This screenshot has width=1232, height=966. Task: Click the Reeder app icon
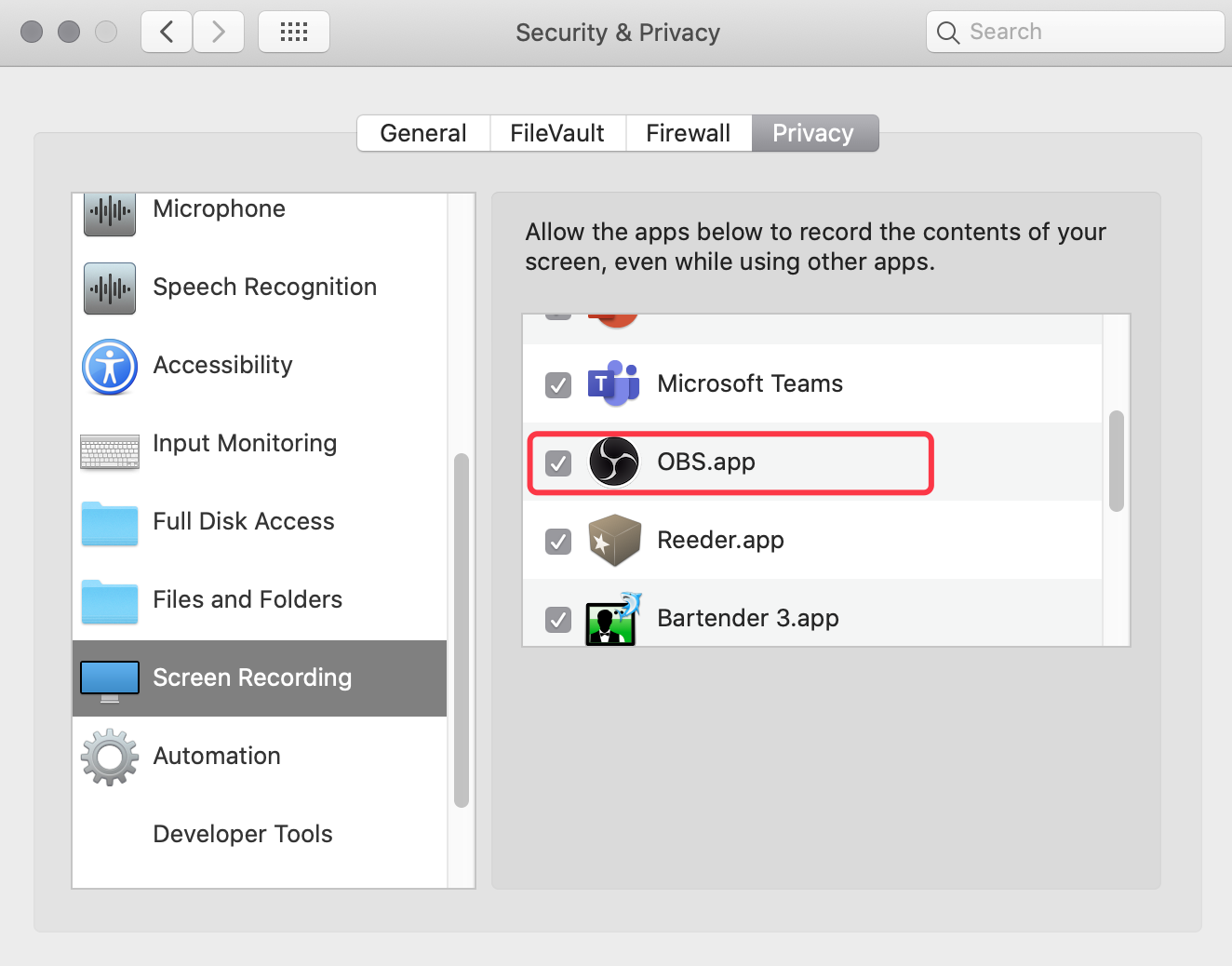[x=614, y=540]
